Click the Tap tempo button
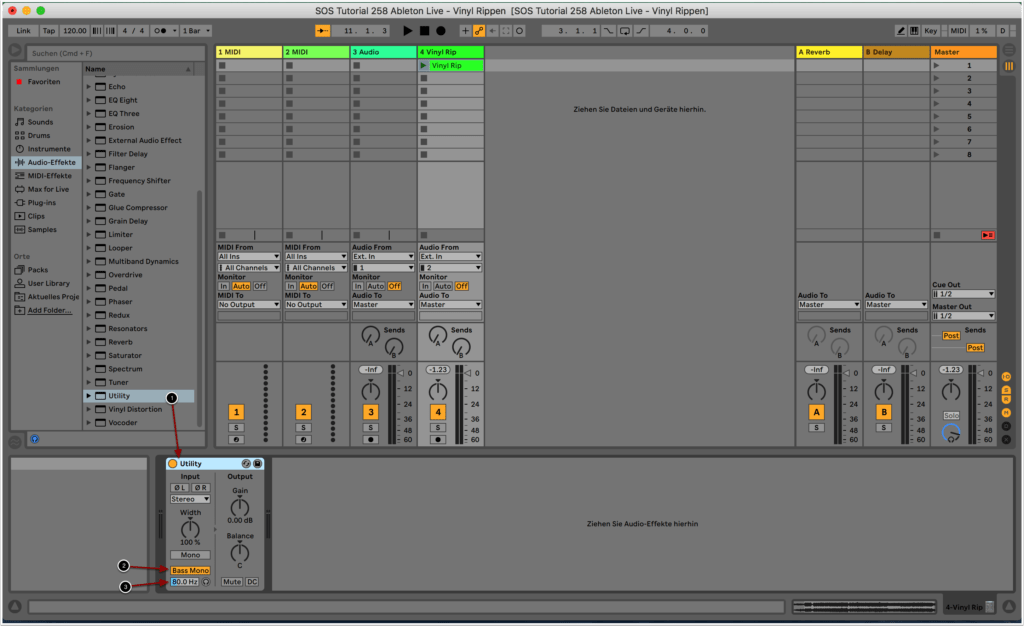 (x=48, y=31)
